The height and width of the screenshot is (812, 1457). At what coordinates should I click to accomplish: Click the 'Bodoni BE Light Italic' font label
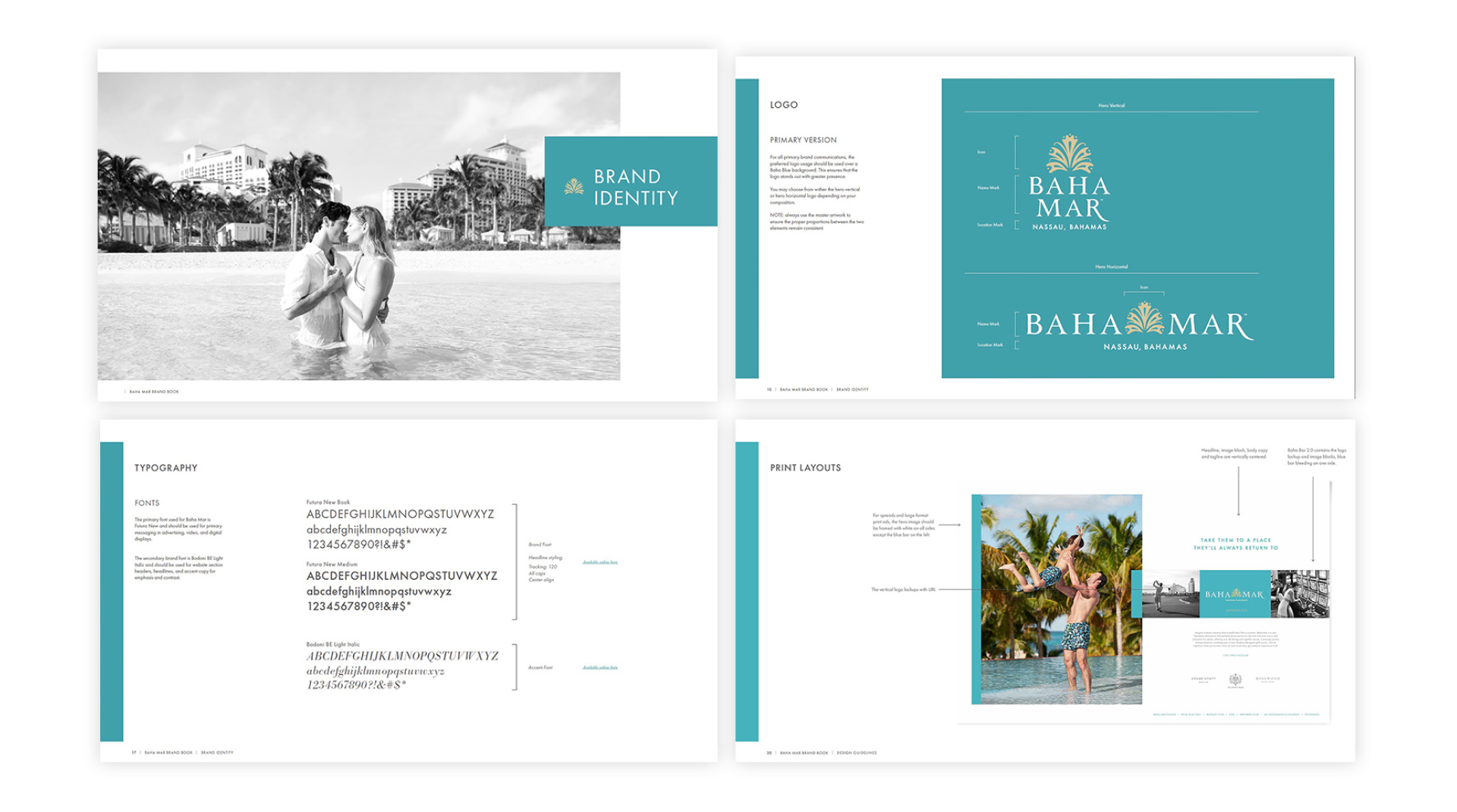coord(332,644)
